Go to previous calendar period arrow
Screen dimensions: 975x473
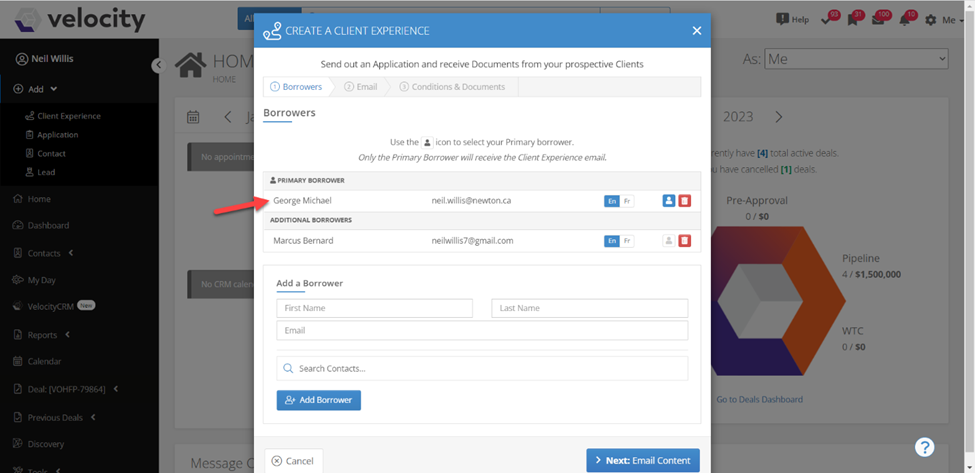click(228, 117)
